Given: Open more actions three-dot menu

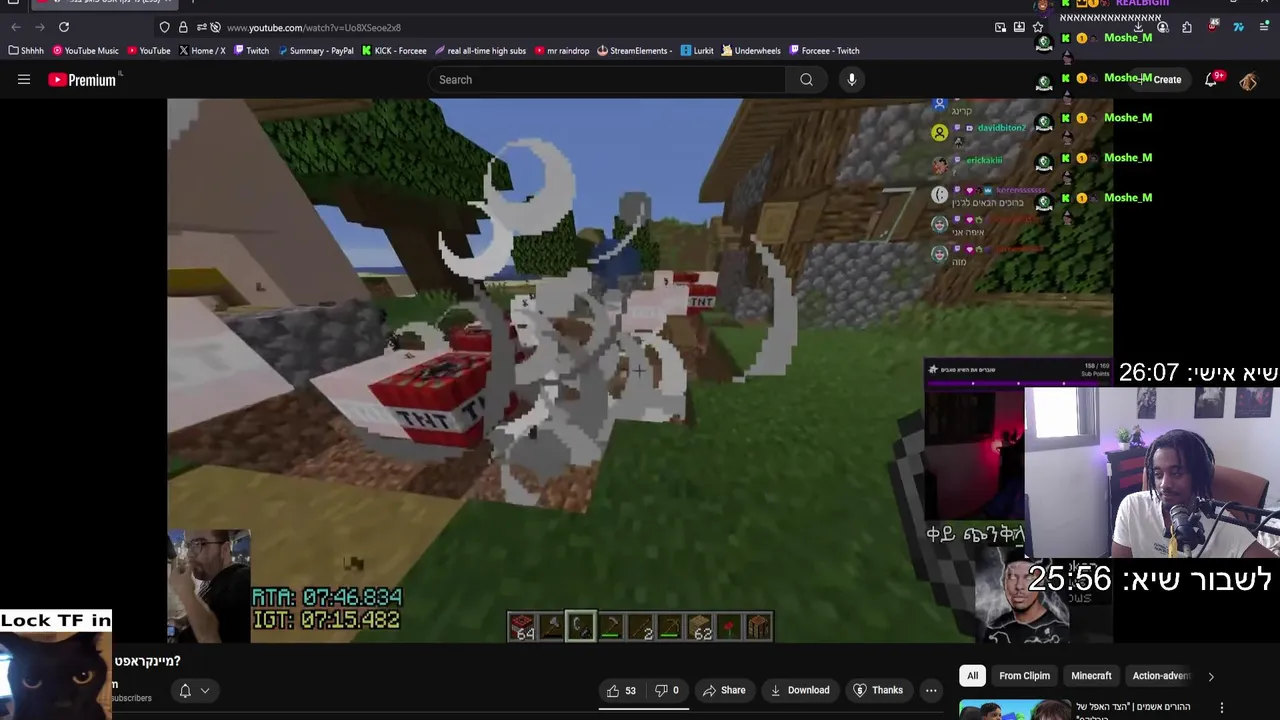Looking at the screenshot, I should point(931,690).
